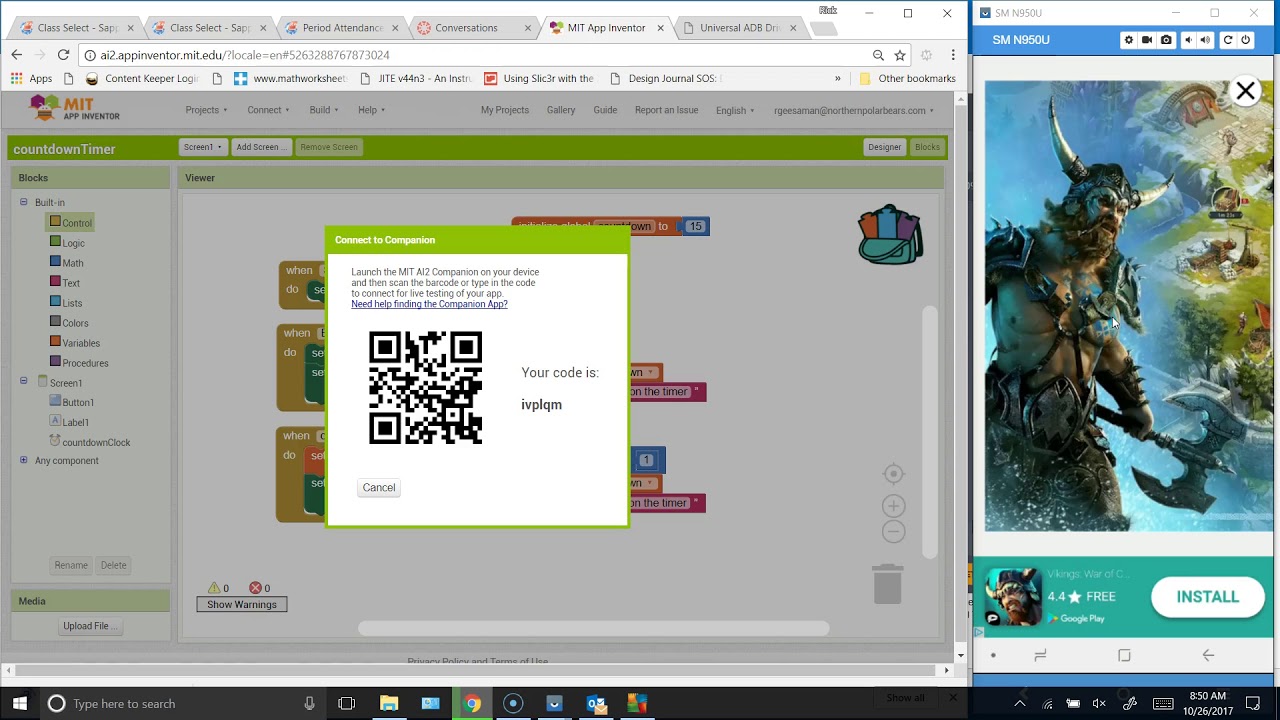Select the Colors blocks drawer

click(x=69, y=323)
